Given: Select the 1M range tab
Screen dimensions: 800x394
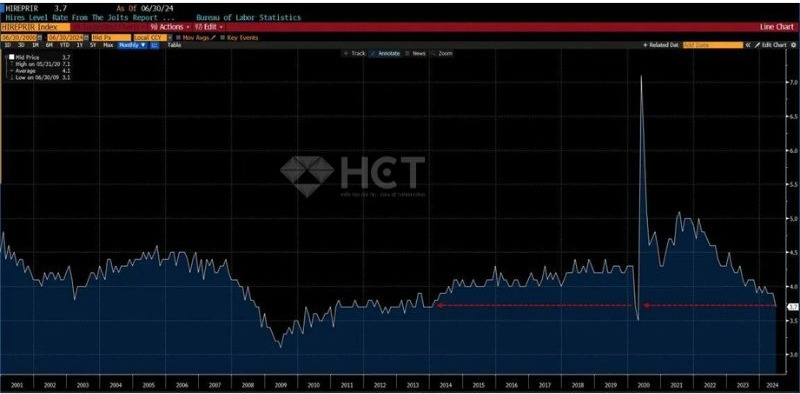Looking at the screenshot, I should pyautogui.click(x=35, y=45).
